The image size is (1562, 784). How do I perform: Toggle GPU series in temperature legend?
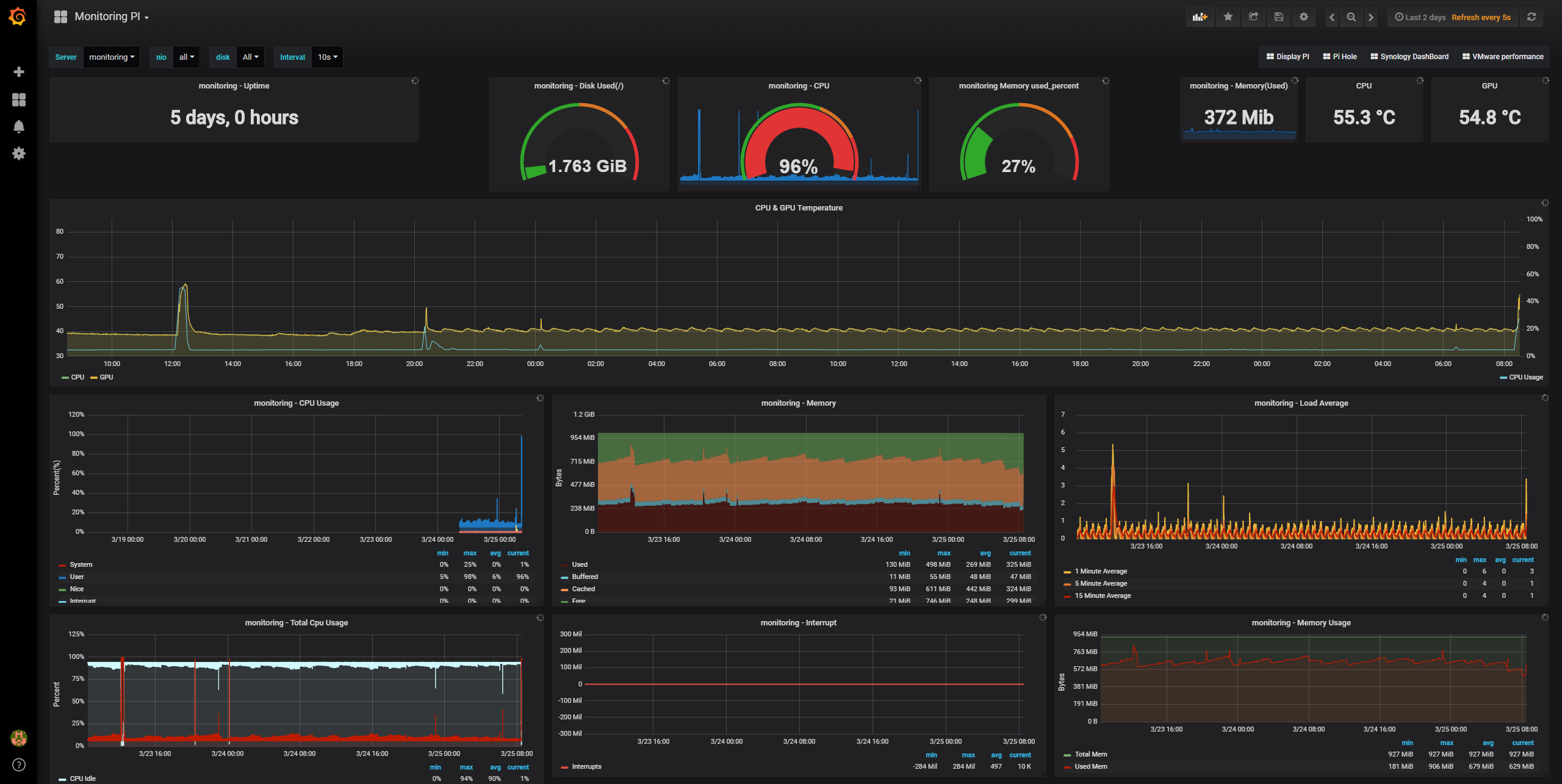point(106,377)
